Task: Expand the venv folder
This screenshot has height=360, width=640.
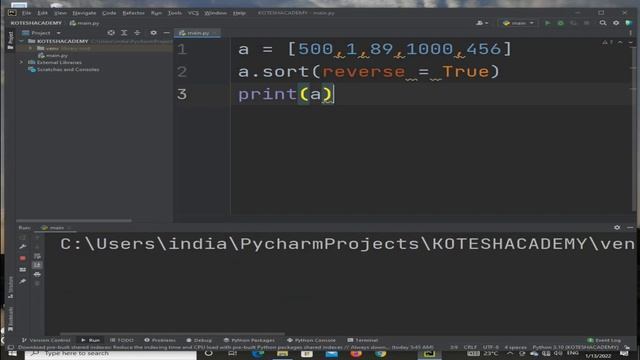Action: point(30,48)
